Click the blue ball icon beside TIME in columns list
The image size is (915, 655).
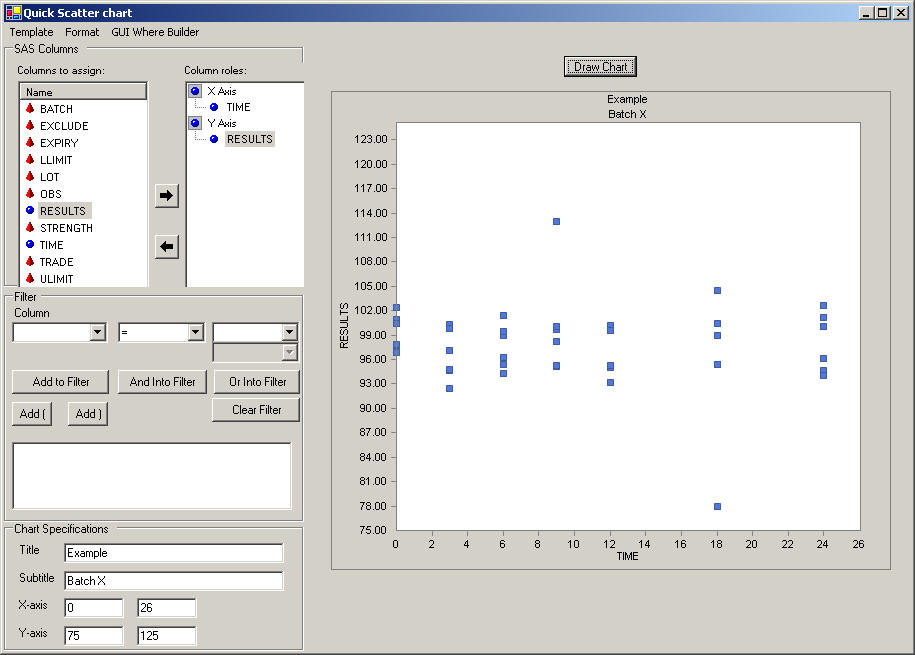coord(30,244)
